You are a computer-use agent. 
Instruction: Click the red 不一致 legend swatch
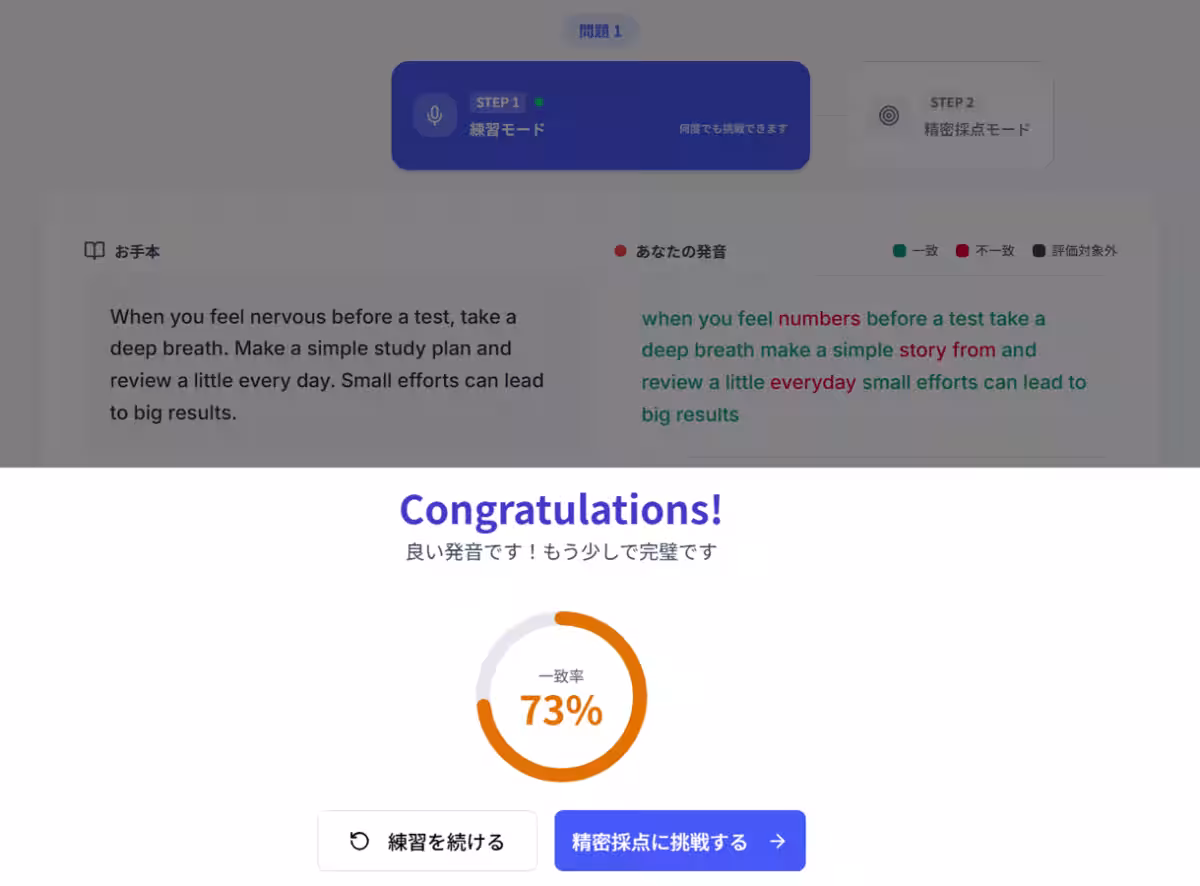962,251
